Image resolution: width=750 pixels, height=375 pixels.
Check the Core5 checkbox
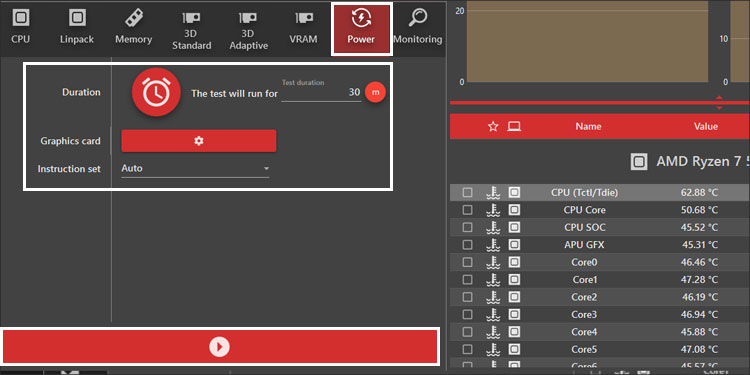pos(467,349)
